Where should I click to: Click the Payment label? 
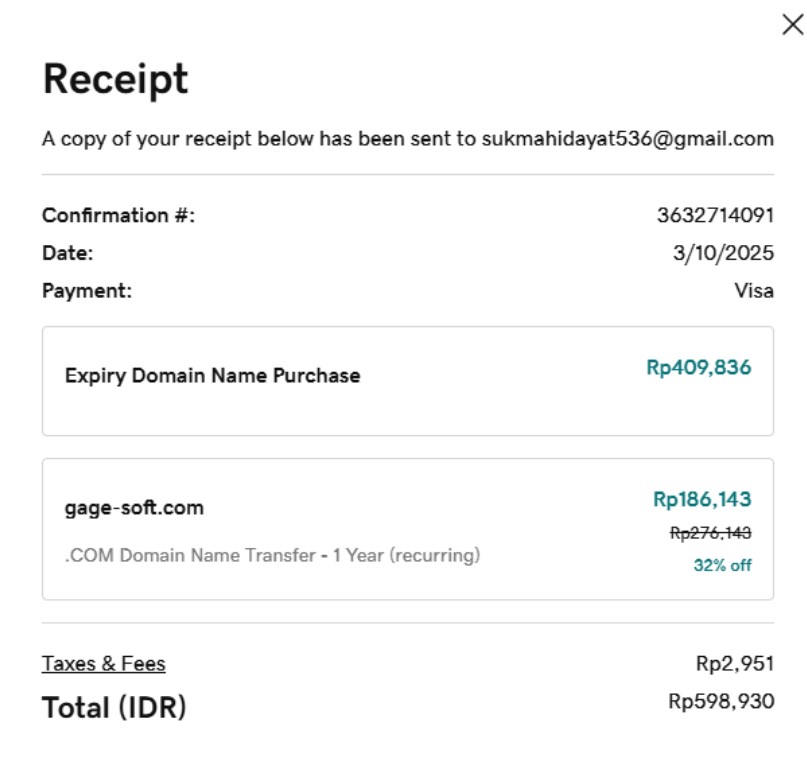(x=87, y=291)
